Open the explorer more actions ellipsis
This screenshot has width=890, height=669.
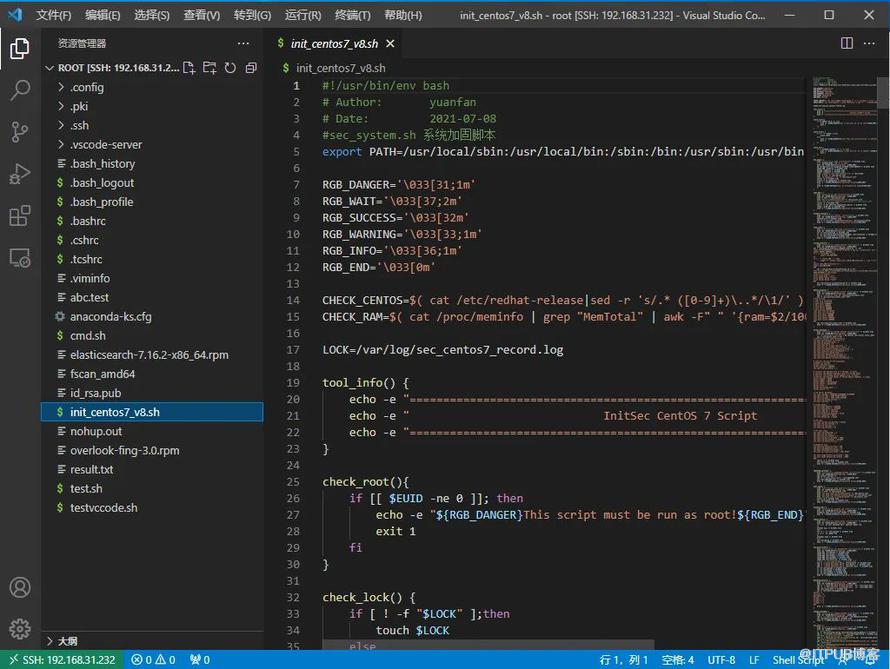pos(243,44)
